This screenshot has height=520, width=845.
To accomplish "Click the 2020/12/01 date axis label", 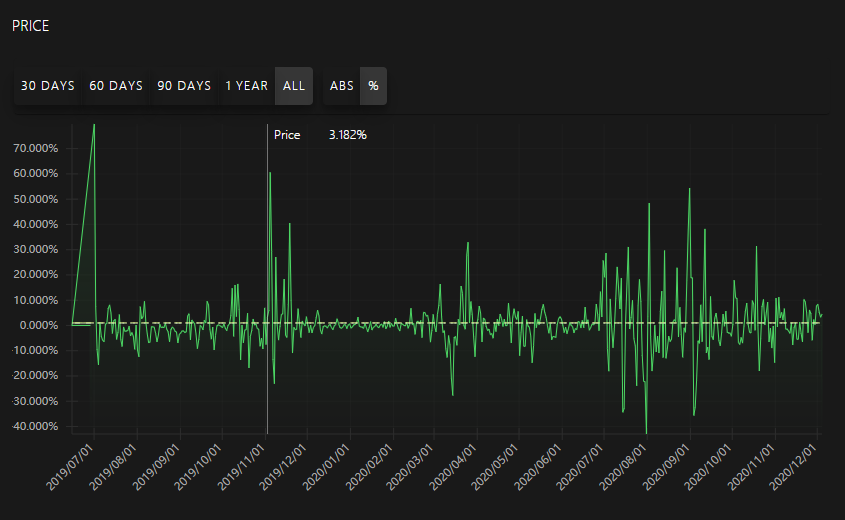I will [x=794, y=467].
